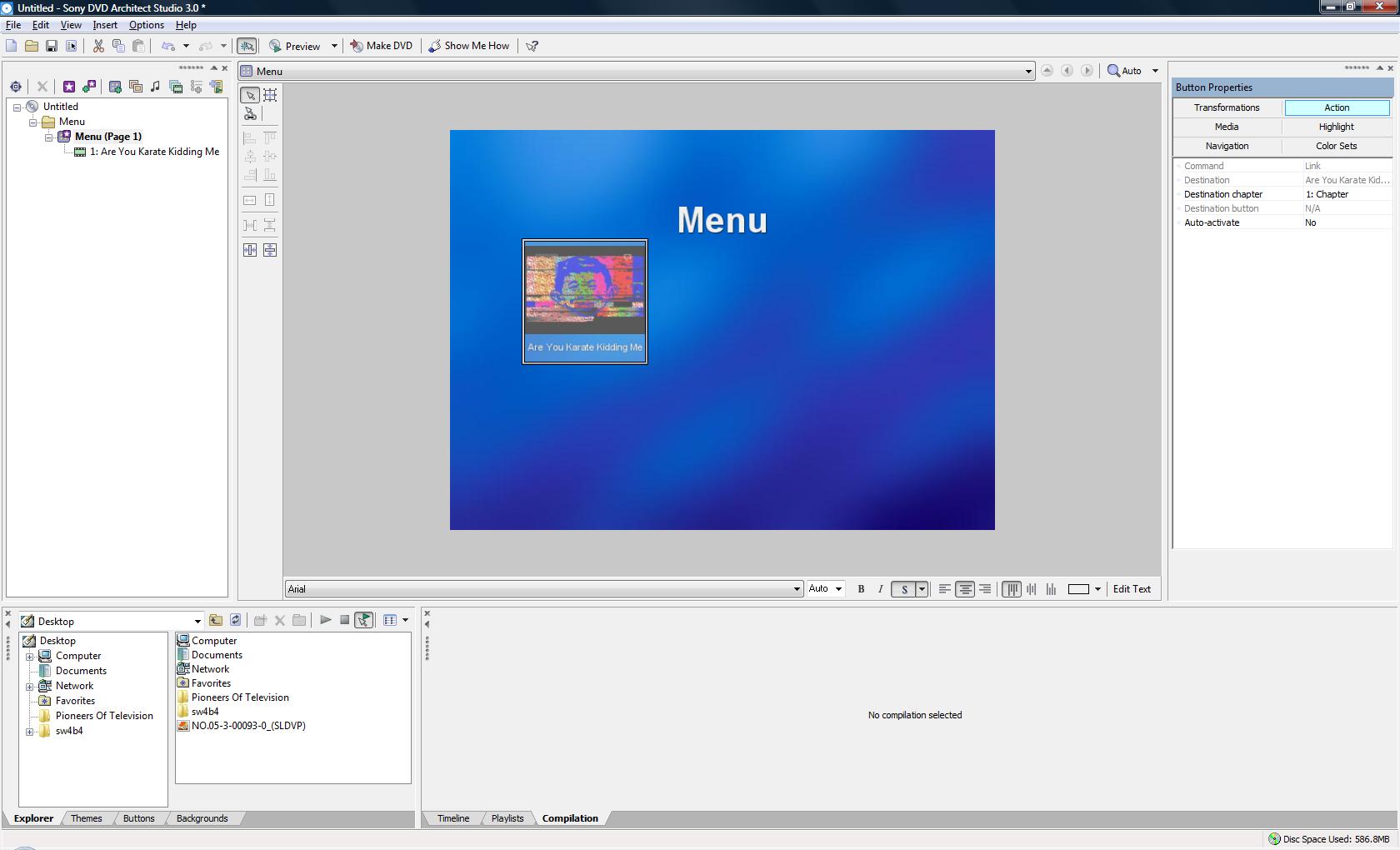1400x850 pixels.
Task: Click the Insert Music Compilation note icon
Action: (x=155, y=86)
